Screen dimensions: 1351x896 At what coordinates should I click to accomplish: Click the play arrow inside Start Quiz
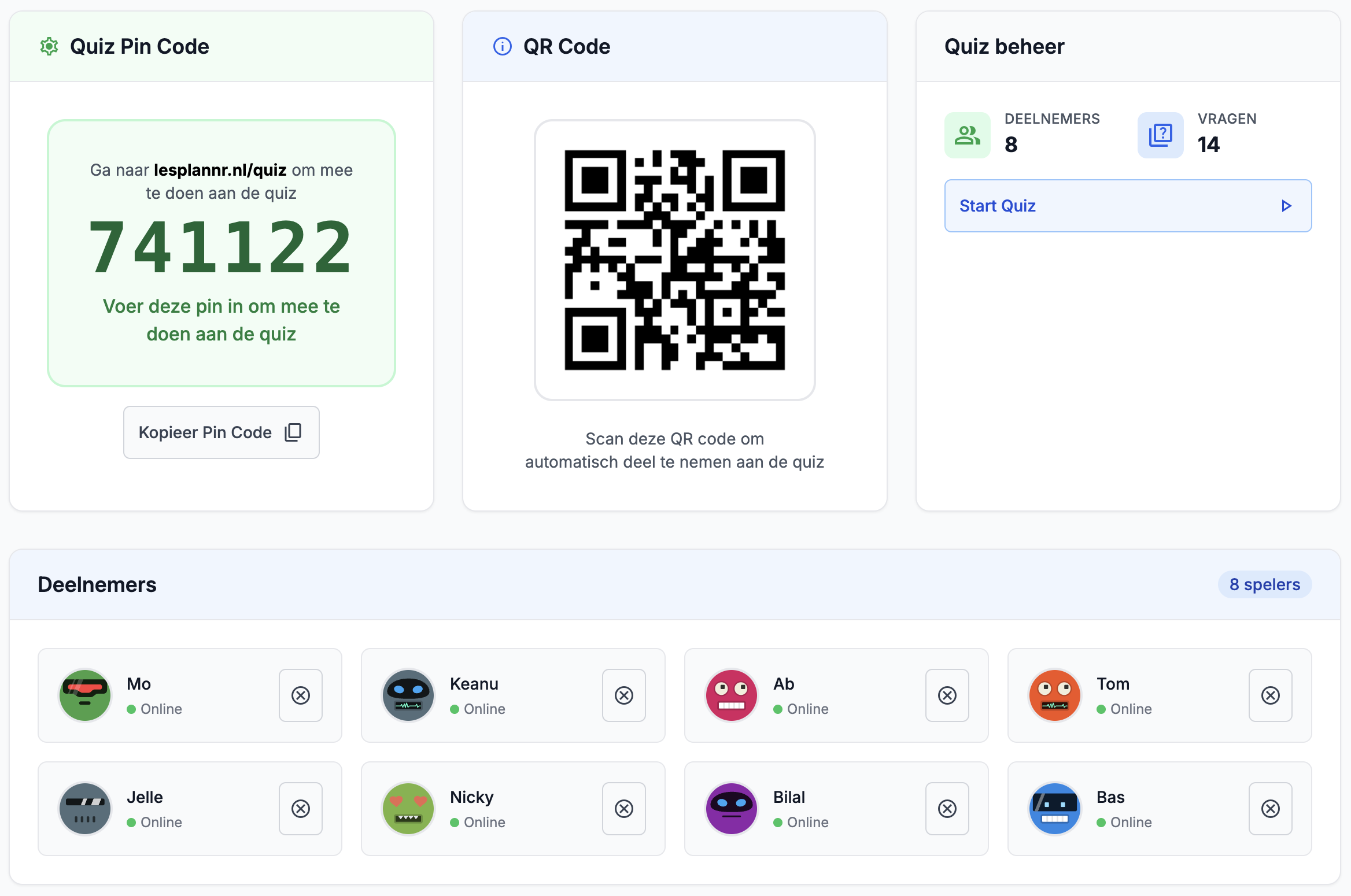1286,205
